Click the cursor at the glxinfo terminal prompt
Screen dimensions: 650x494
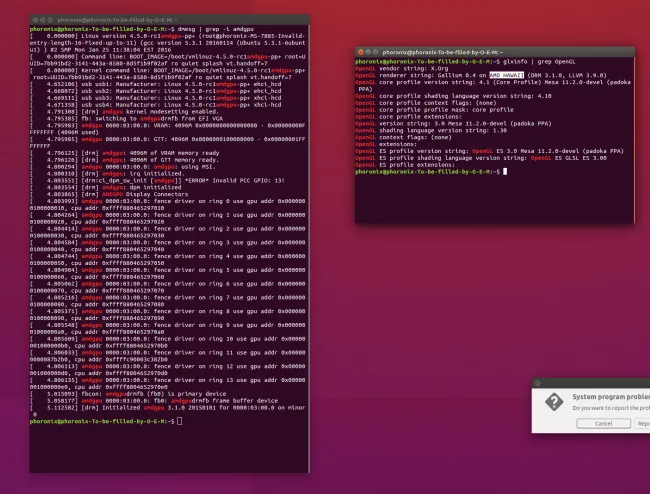click(x=505, y=172)
